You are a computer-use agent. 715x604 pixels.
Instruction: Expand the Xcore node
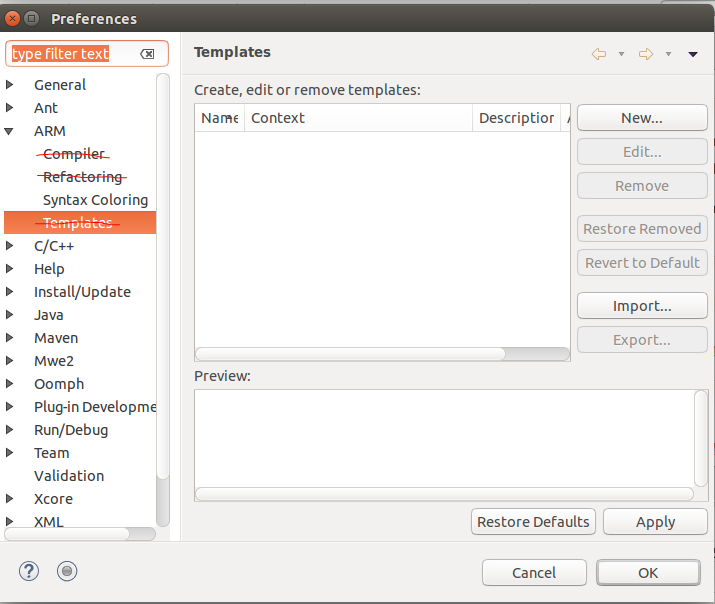pos(9,499)
